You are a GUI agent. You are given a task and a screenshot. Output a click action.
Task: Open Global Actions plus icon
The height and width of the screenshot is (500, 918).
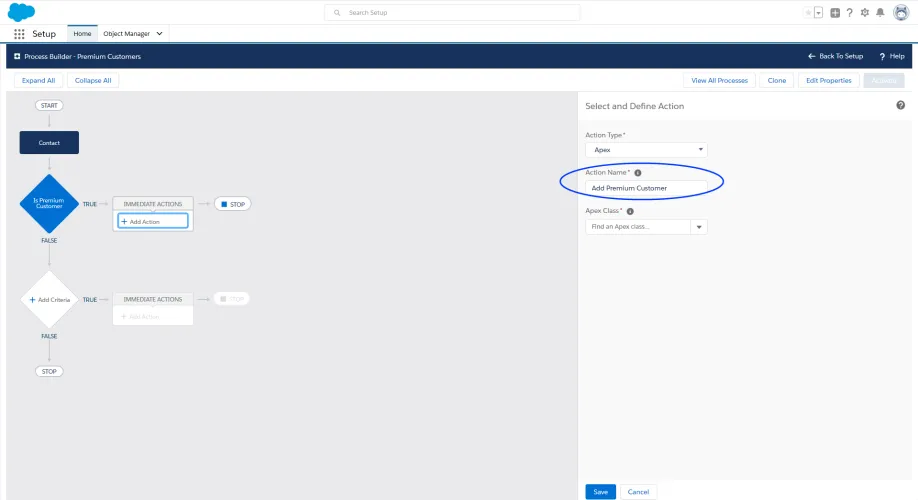point(835,12)
